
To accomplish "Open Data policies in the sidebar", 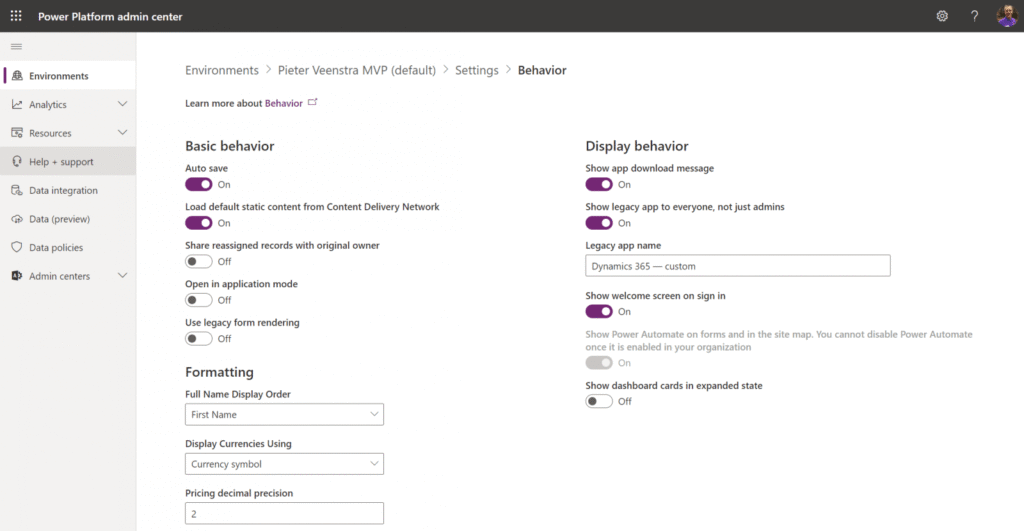I will point(68,247).
